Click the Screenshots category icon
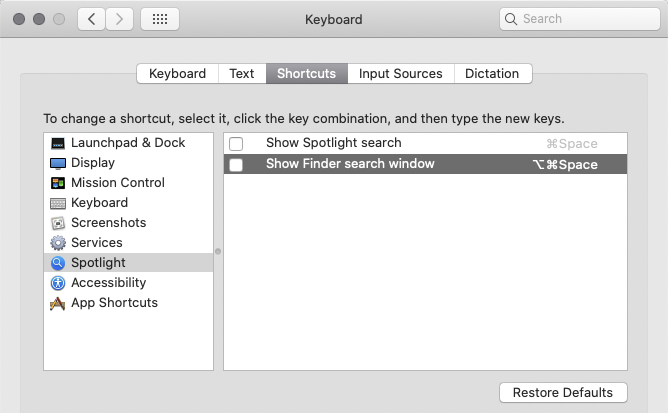Screen dimensions: 668x413 tap(58, 223)
